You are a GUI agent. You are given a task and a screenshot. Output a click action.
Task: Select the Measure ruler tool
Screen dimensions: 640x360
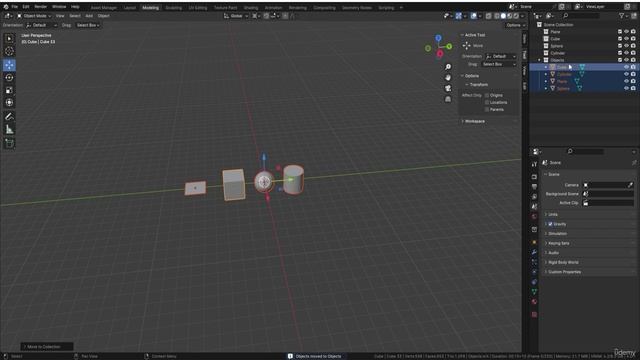click(9, 130)
